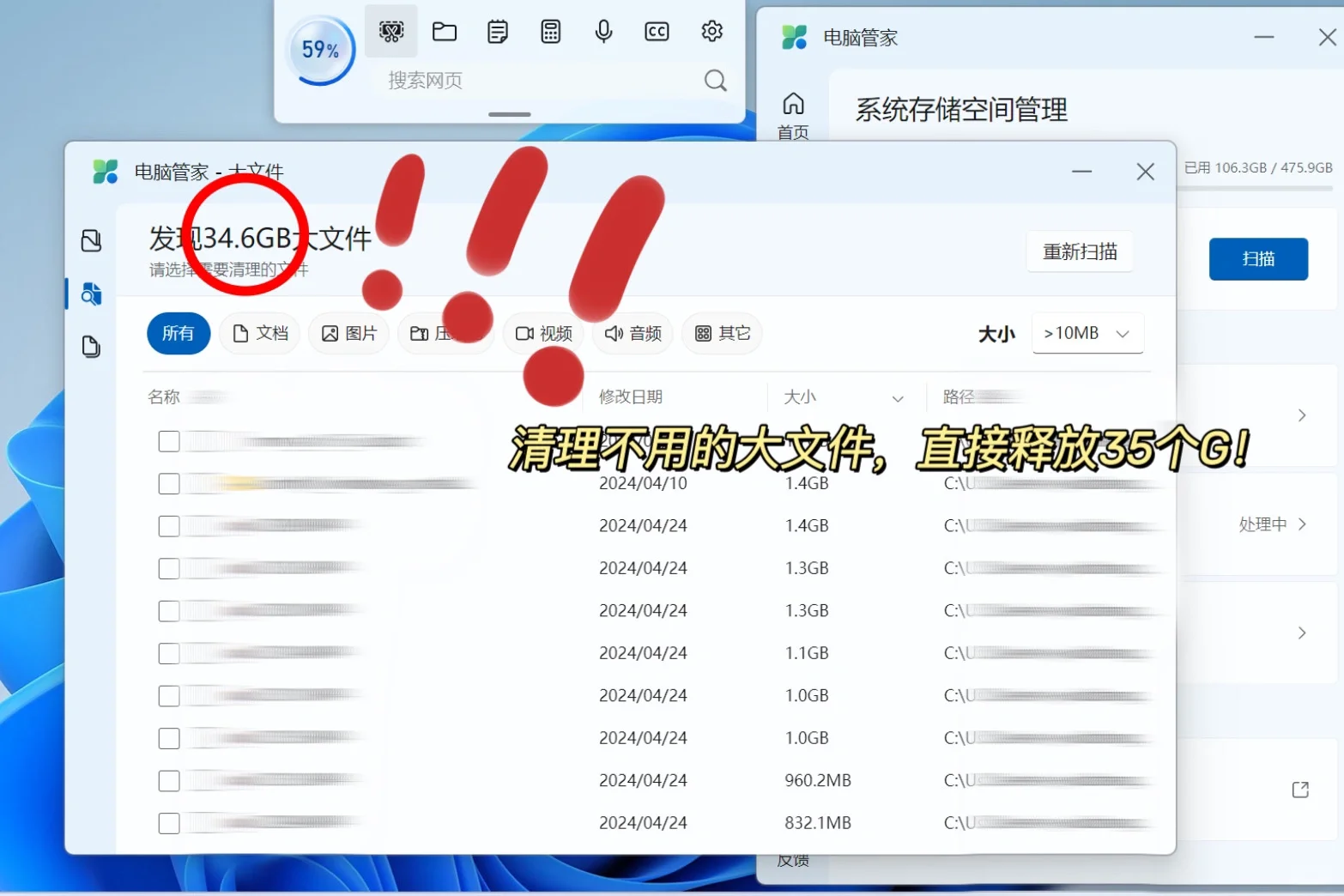This screenshot has height=896, width=1344.
Task: Click the 重新扫描 button
Action: (x=1080, y=251)
